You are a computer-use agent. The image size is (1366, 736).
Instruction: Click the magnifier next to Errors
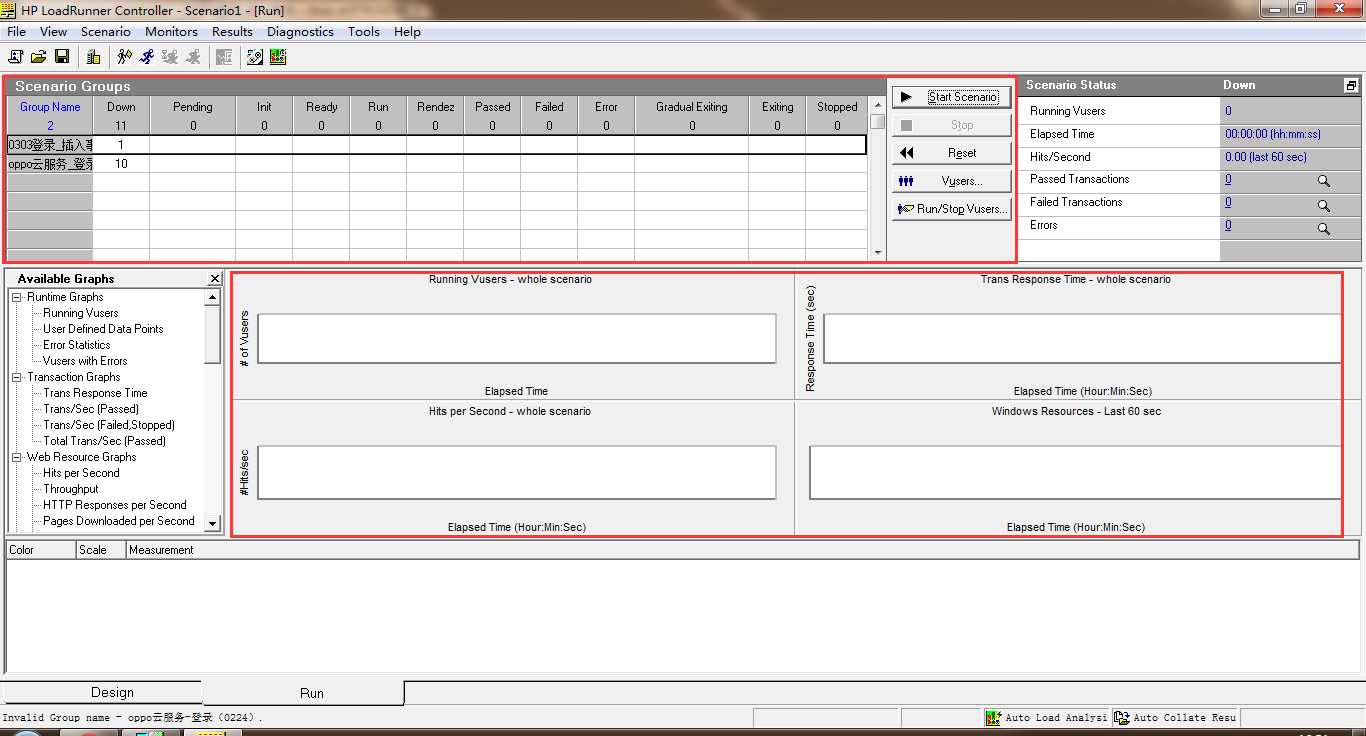coord(1323,228)
